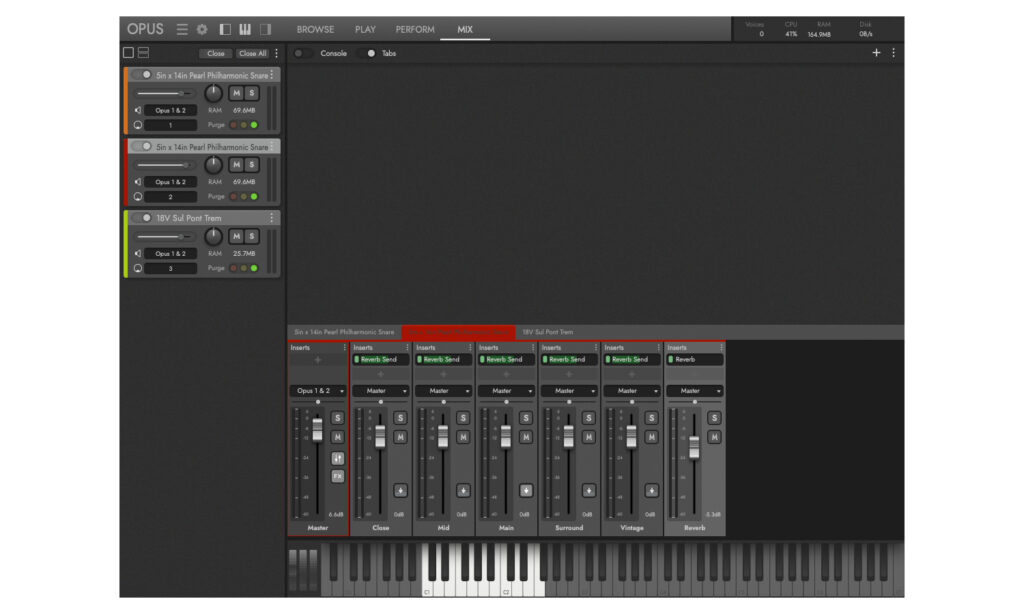The image size is (1024, 614).
Task: Open options menu of the orange-marked Snare instrument
Action: (272, 75)
